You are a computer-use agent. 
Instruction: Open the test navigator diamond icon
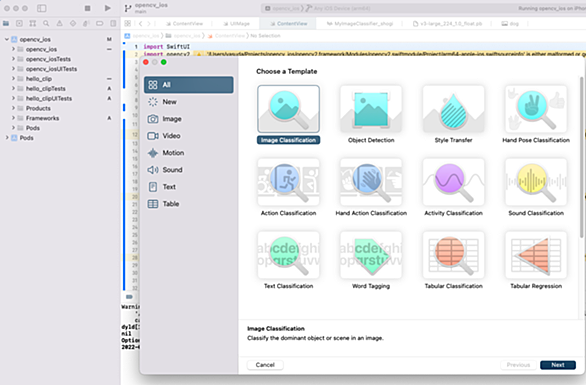click(73, 24)
